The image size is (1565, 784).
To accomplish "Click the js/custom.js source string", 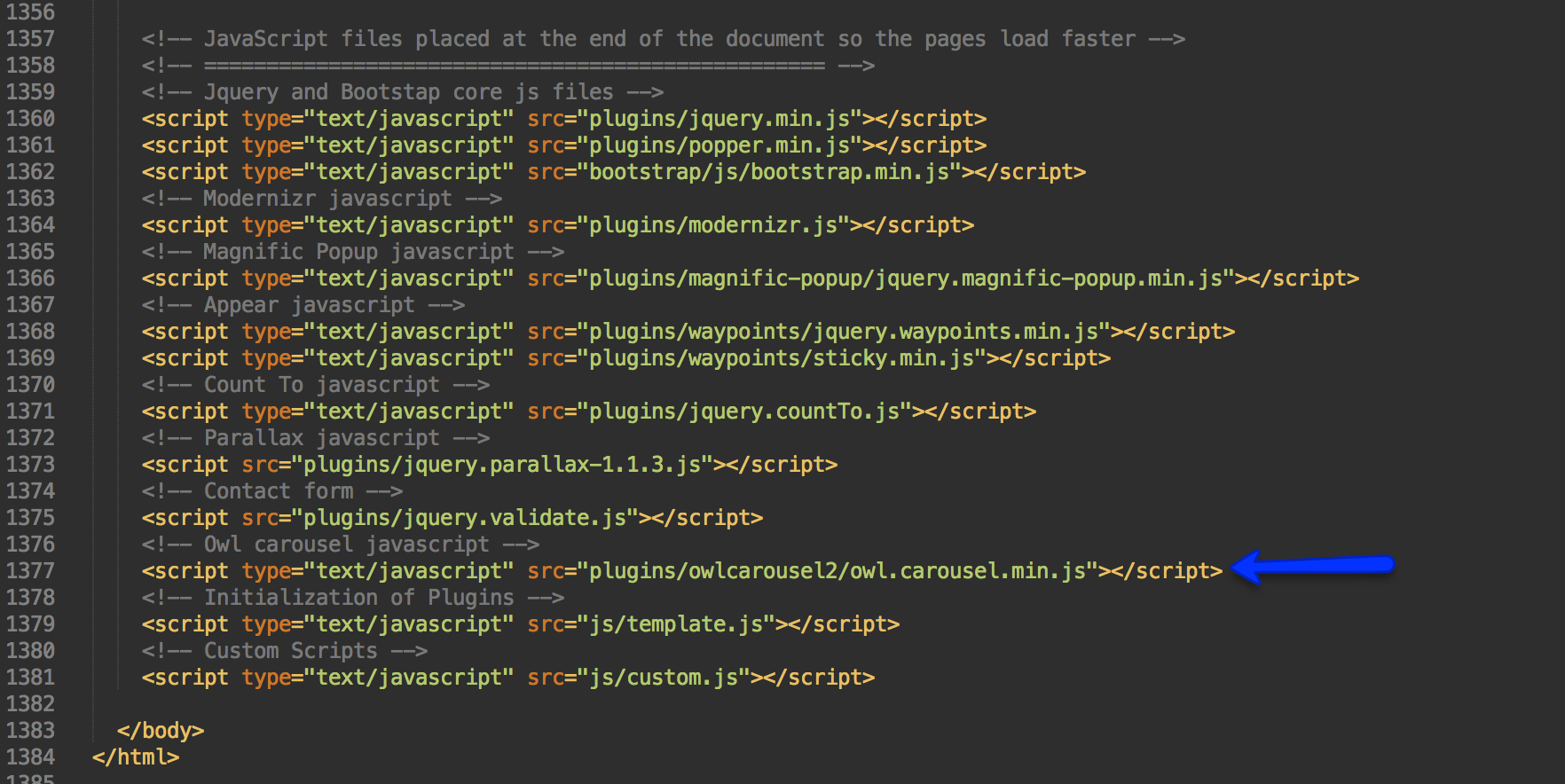I will click(664, 678).
